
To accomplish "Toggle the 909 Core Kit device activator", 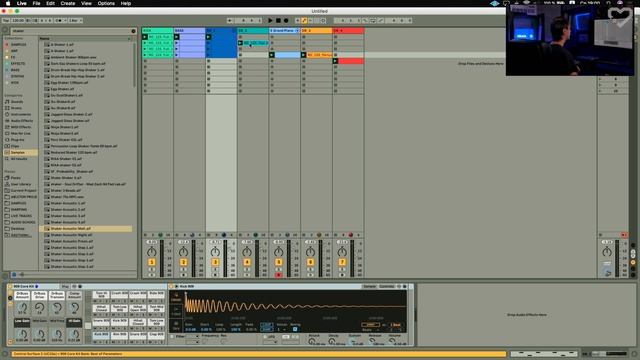I will tap(10, 287).
